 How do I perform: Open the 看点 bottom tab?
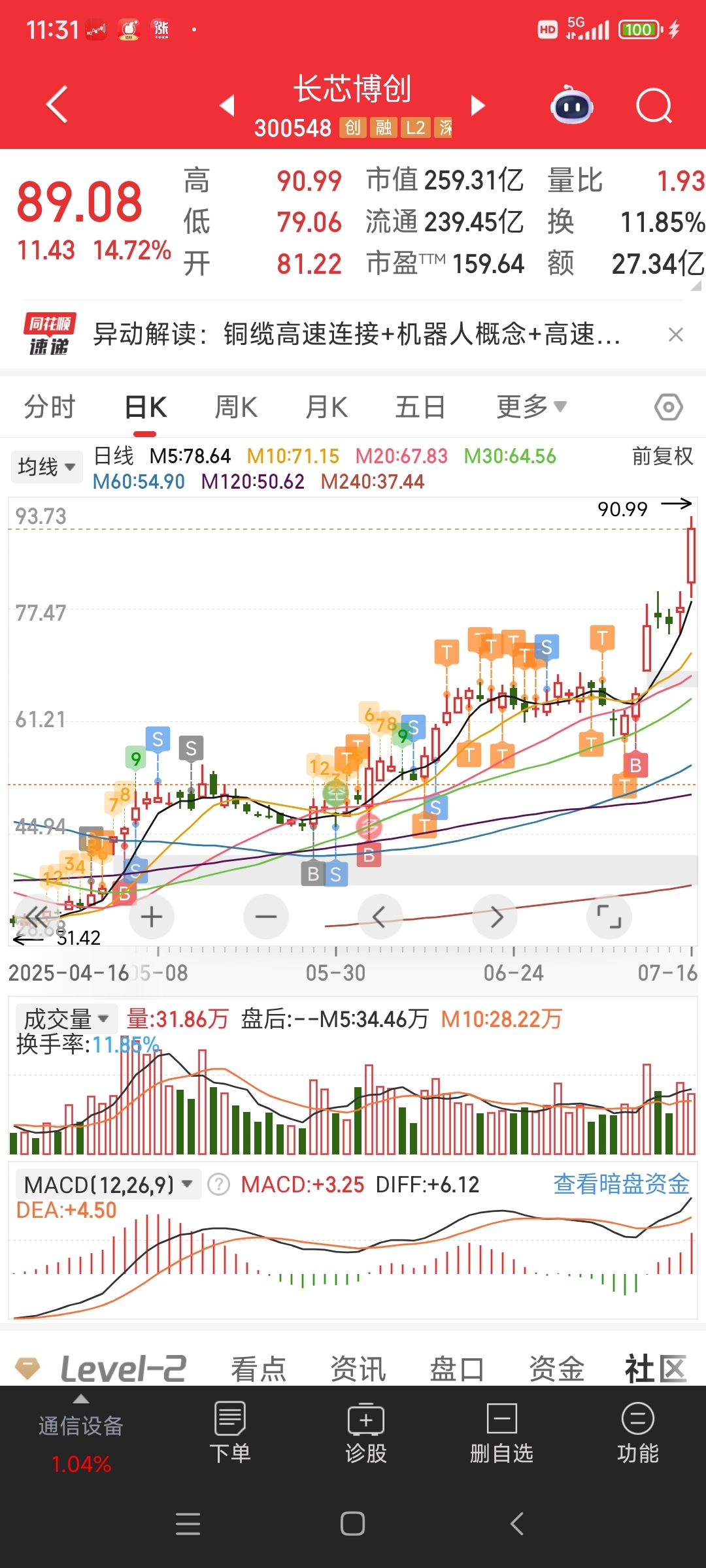pos(258,1368)
